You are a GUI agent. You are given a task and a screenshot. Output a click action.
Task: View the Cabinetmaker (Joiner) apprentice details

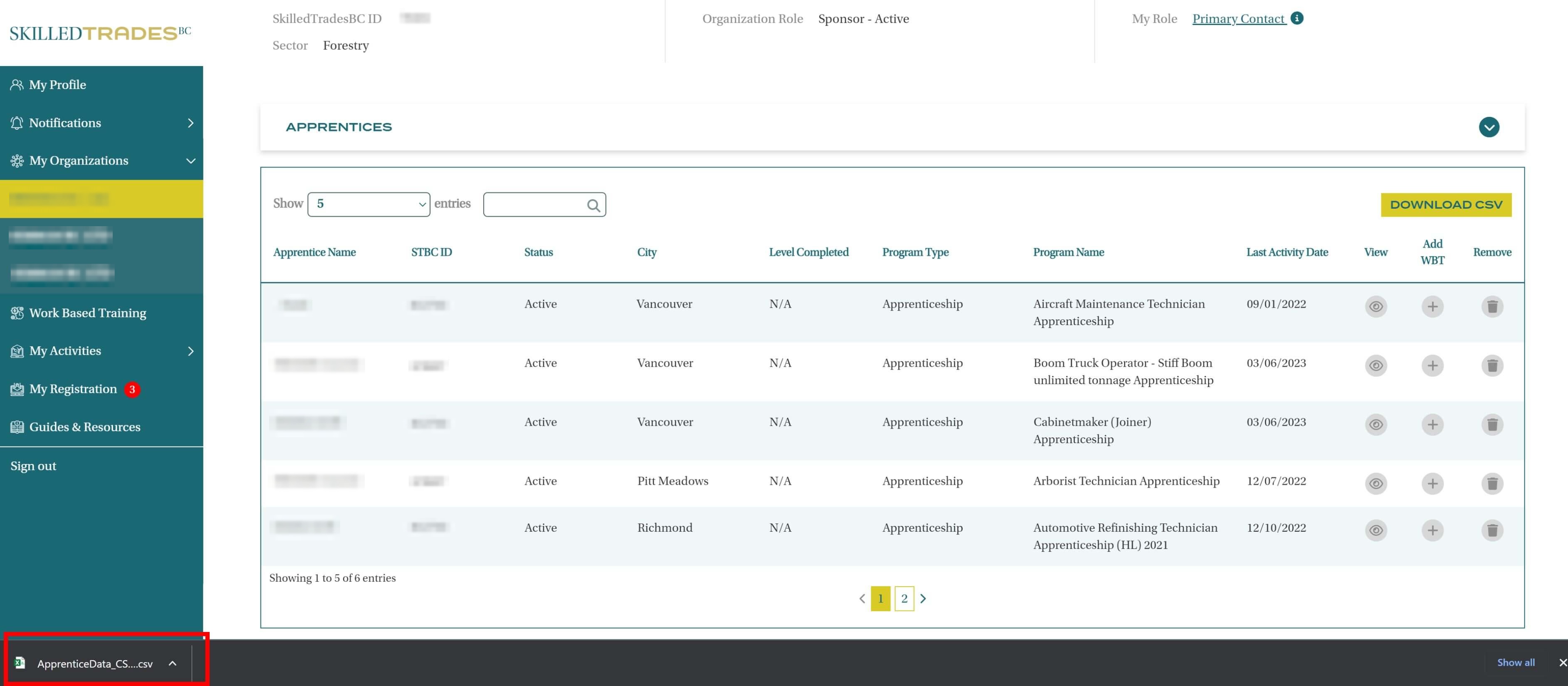[1376, 424]
